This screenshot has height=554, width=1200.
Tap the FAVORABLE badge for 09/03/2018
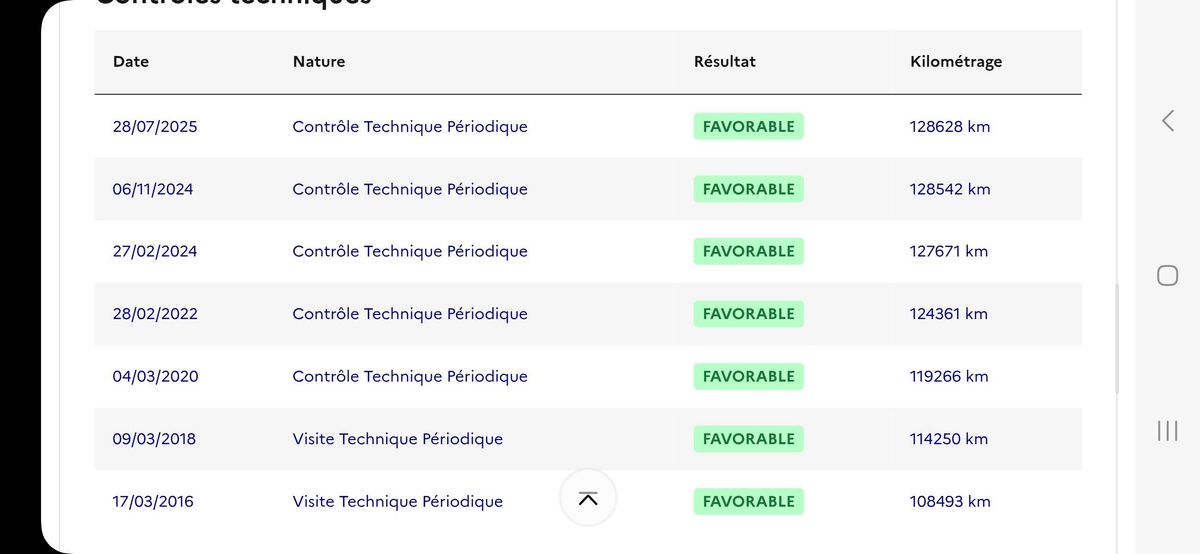click(x=748, y=439)
